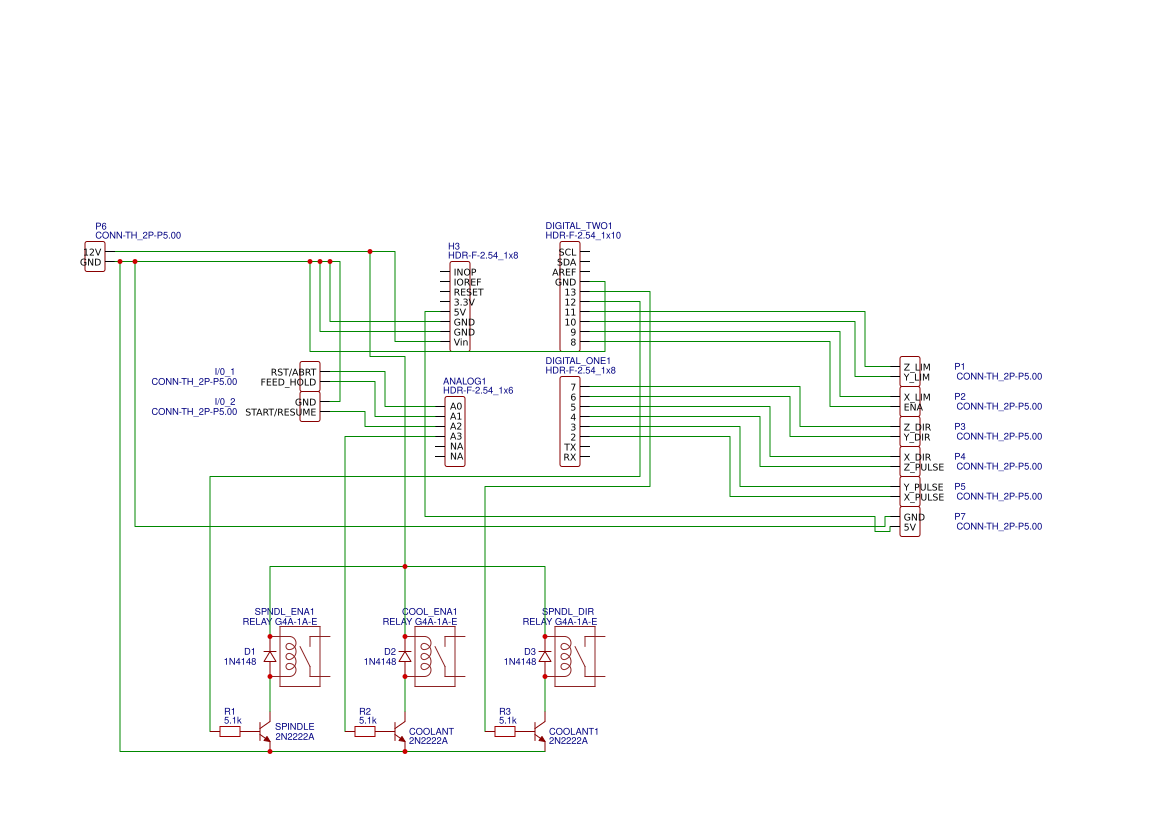The width and height of the screenshot is (1169, 827).
Task: Click the 'H3' designator label
Action: [x=454, y=246]
